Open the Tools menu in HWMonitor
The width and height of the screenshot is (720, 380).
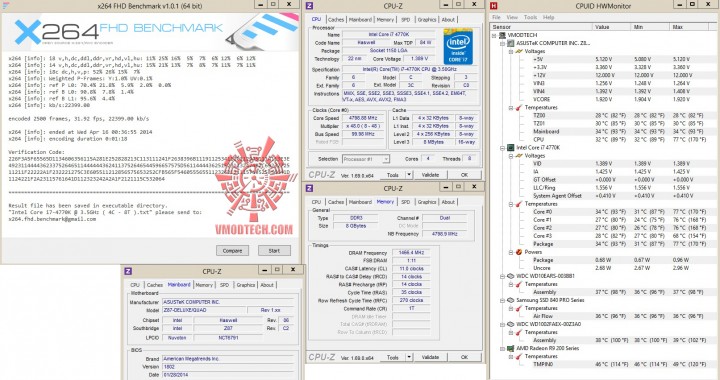pos(530,17)
